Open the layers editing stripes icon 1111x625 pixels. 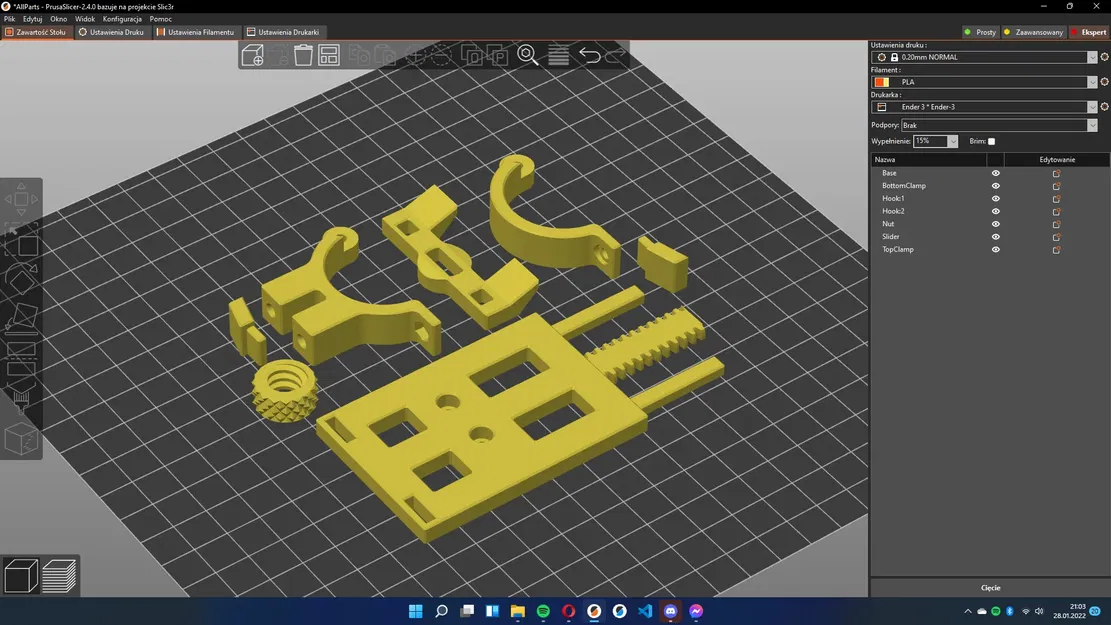coord(558,55)
